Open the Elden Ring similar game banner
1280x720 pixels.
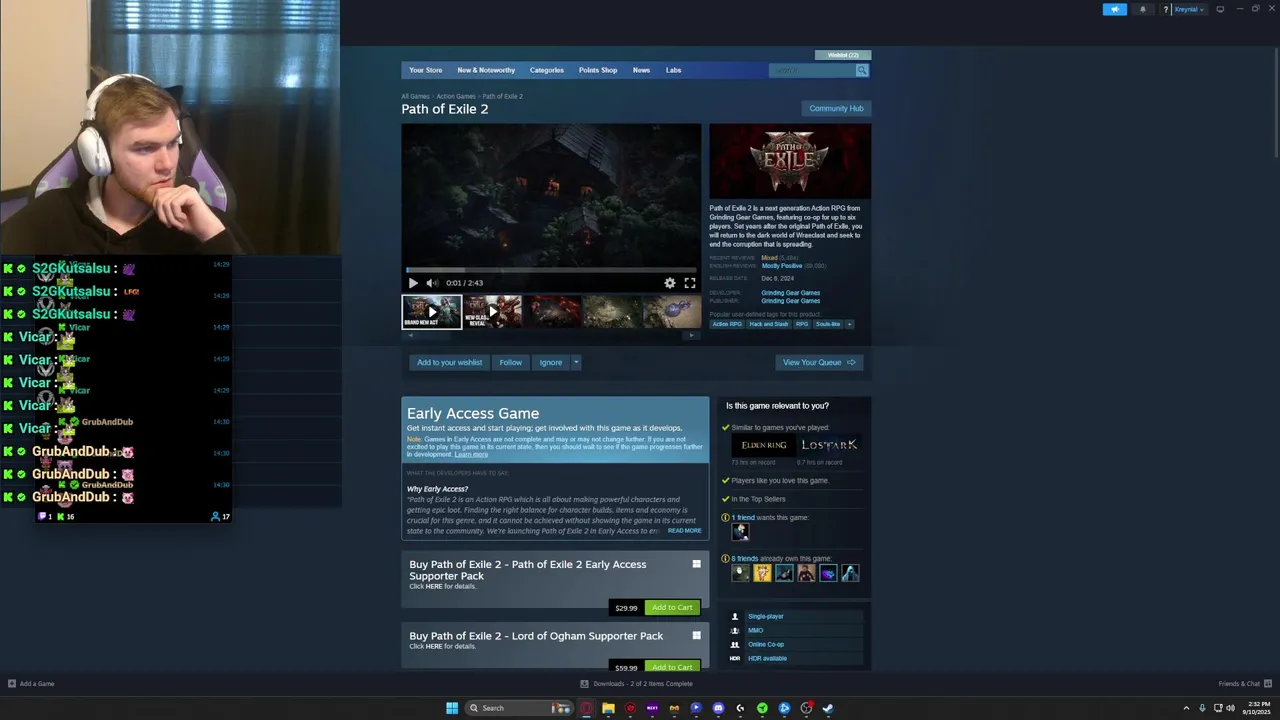point(764,445)
